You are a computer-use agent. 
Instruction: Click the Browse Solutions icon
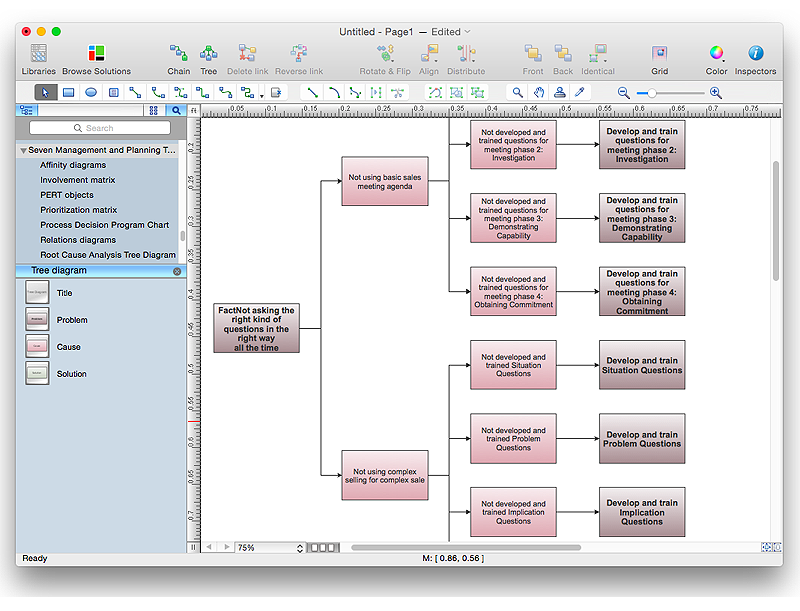pos(96,54)
